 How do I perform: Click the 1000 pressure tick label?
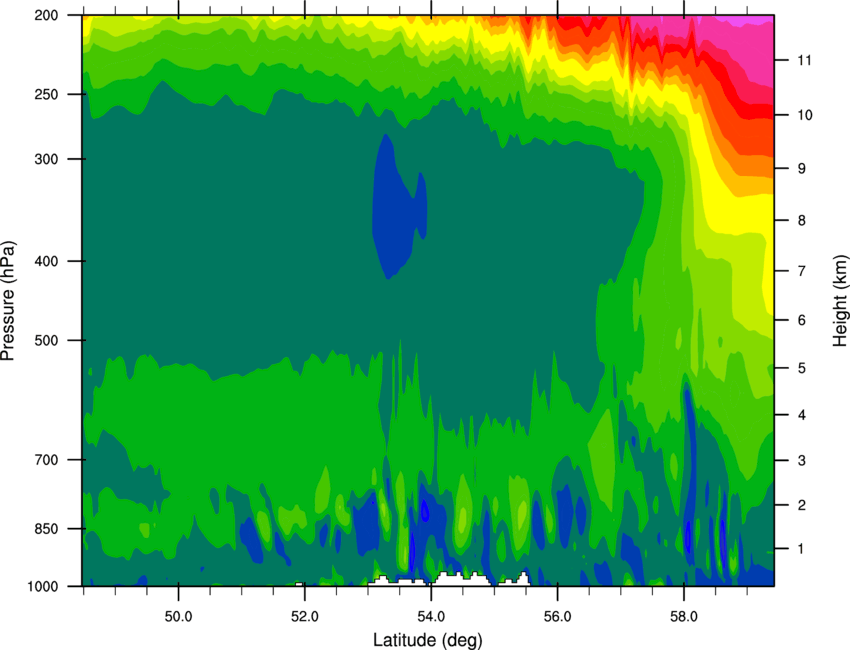[43, 587]
